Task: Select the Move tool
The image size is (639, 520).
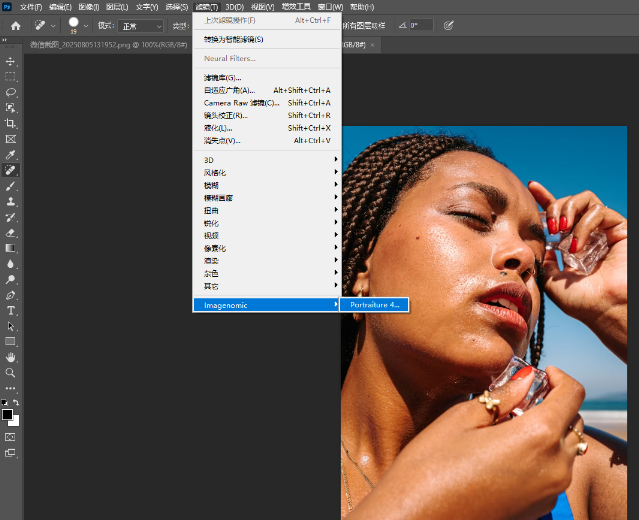Action: tap(11, 61)
